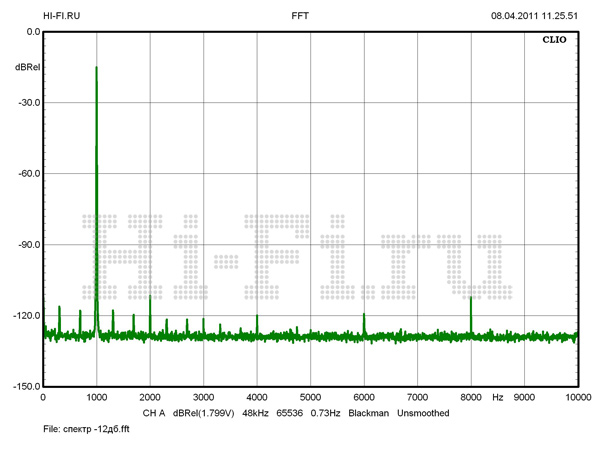Click the harmonic peak at 4000 Hz
Image resolution: width=600 pixels, height=450 pixels.
pos(257,317)
